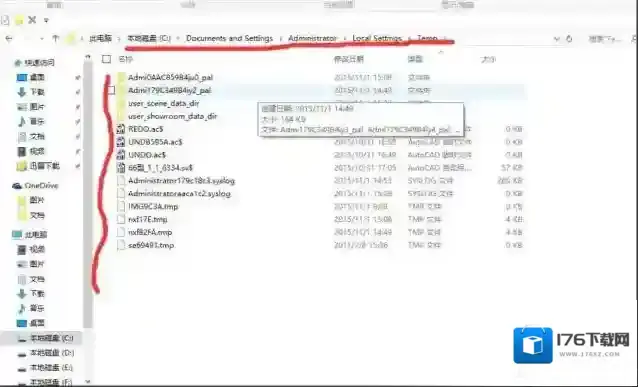This screenshot has width=638, height=387.
Task: Click 此电脑 in the address breadcrumb
Action: (101, 38)
